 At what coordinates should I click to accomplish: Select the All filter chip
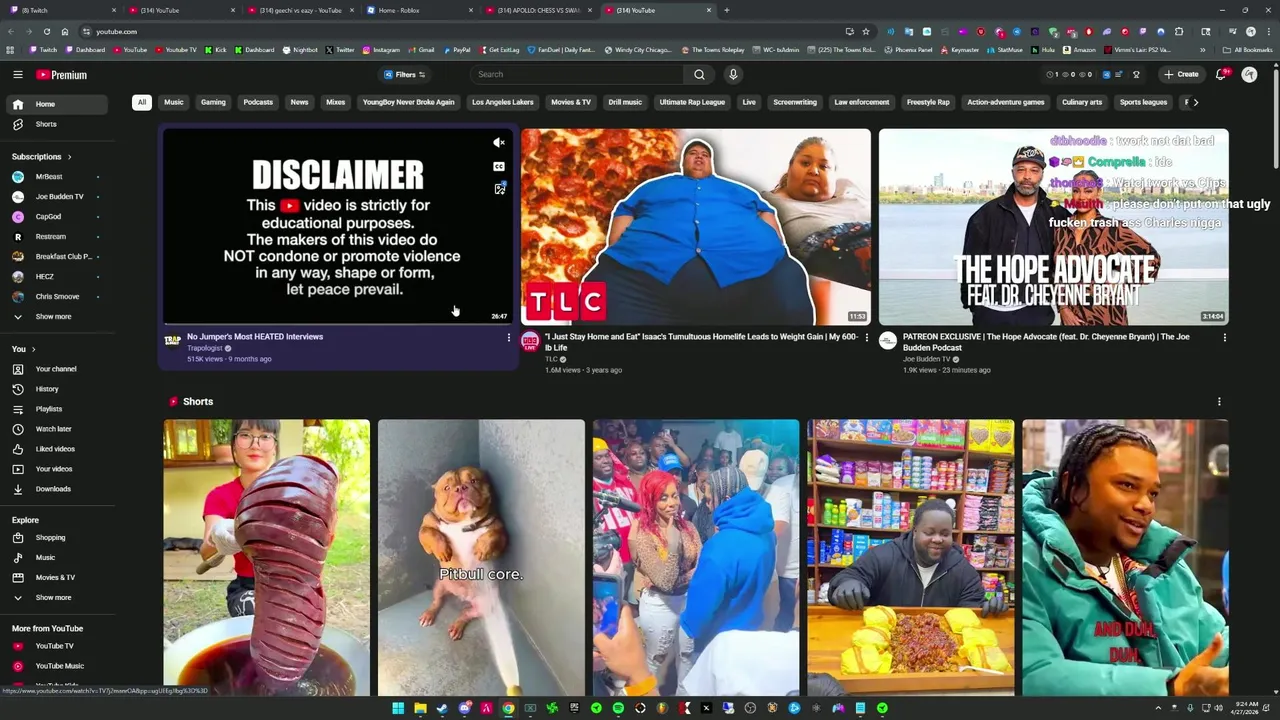tap(142, 102)
